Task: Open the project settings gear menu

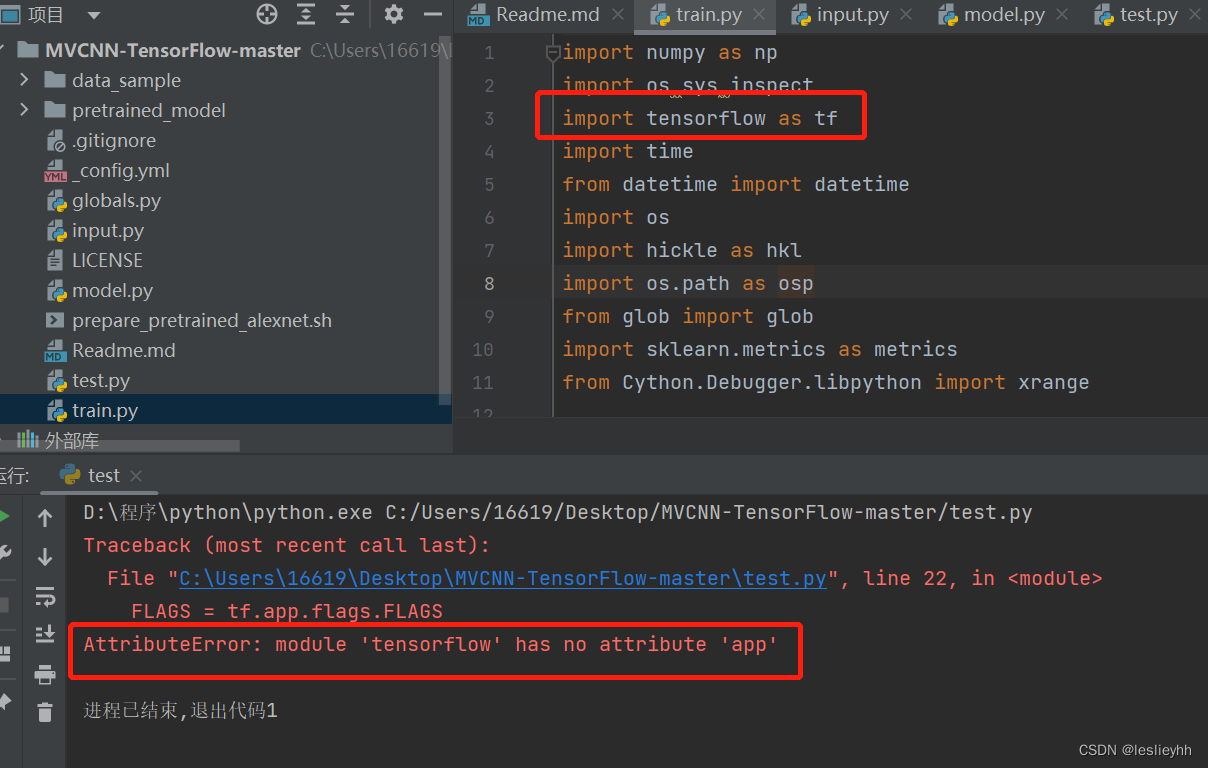Action: pyautogui.click(x=394, y=14)
